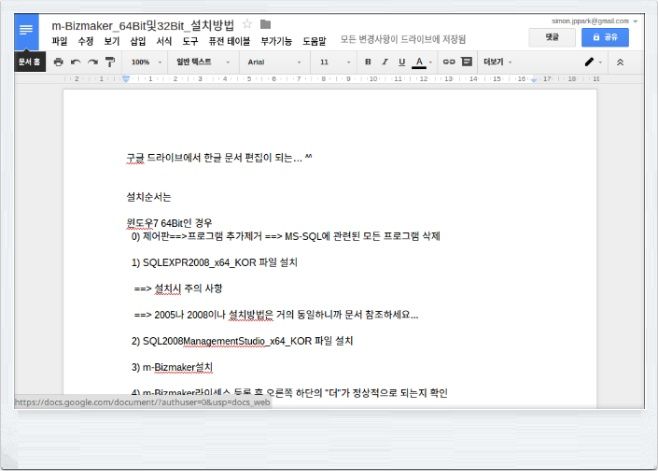
Task: Open the Docs home icon
Action: pyautogui.click(x=26, y=32)
